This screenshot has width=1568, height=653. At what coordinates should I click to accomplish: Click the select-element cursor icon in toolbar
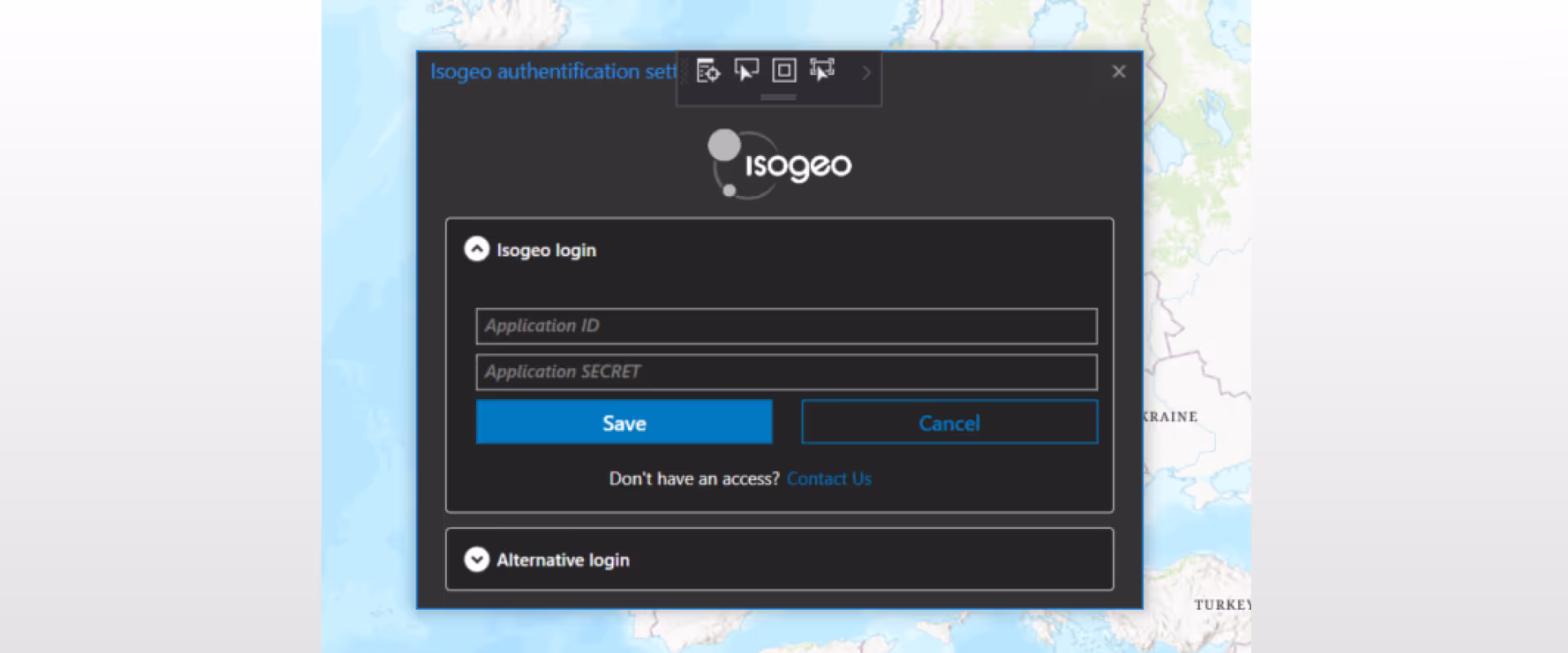click(746, 70)
